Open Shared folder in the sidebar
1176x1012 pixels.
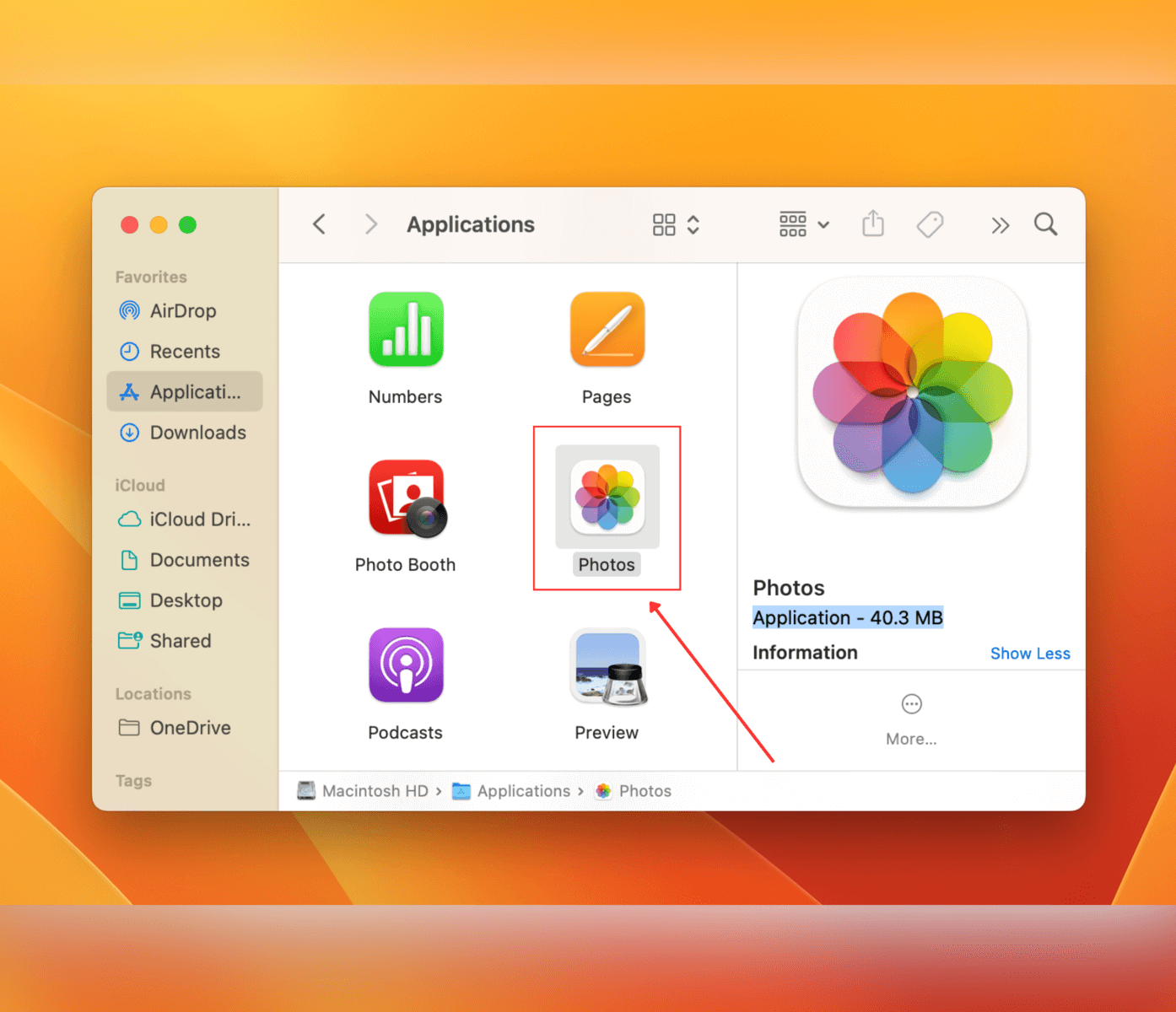(185, 641)
